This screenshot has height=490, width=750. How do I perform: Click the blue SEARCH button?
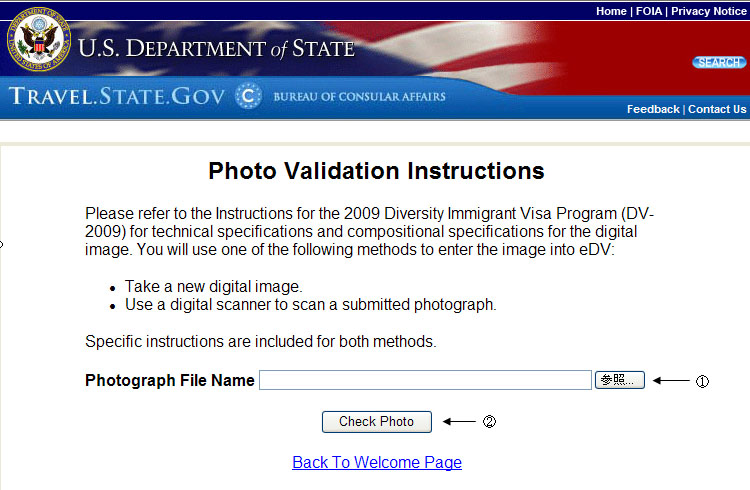pyautogui.click(x=719, y=63)
